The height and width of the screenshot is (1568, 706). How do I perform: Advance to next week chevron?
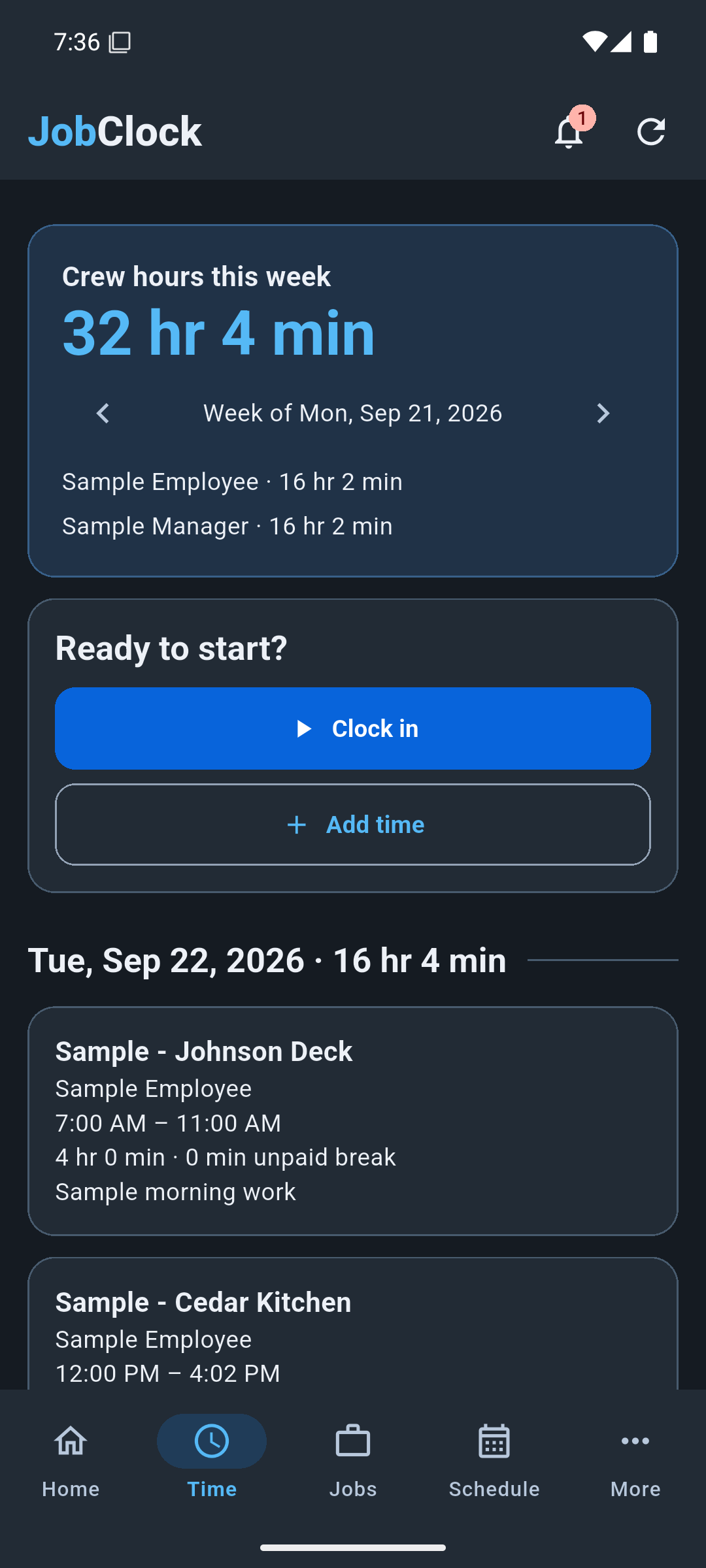[603, 414]
